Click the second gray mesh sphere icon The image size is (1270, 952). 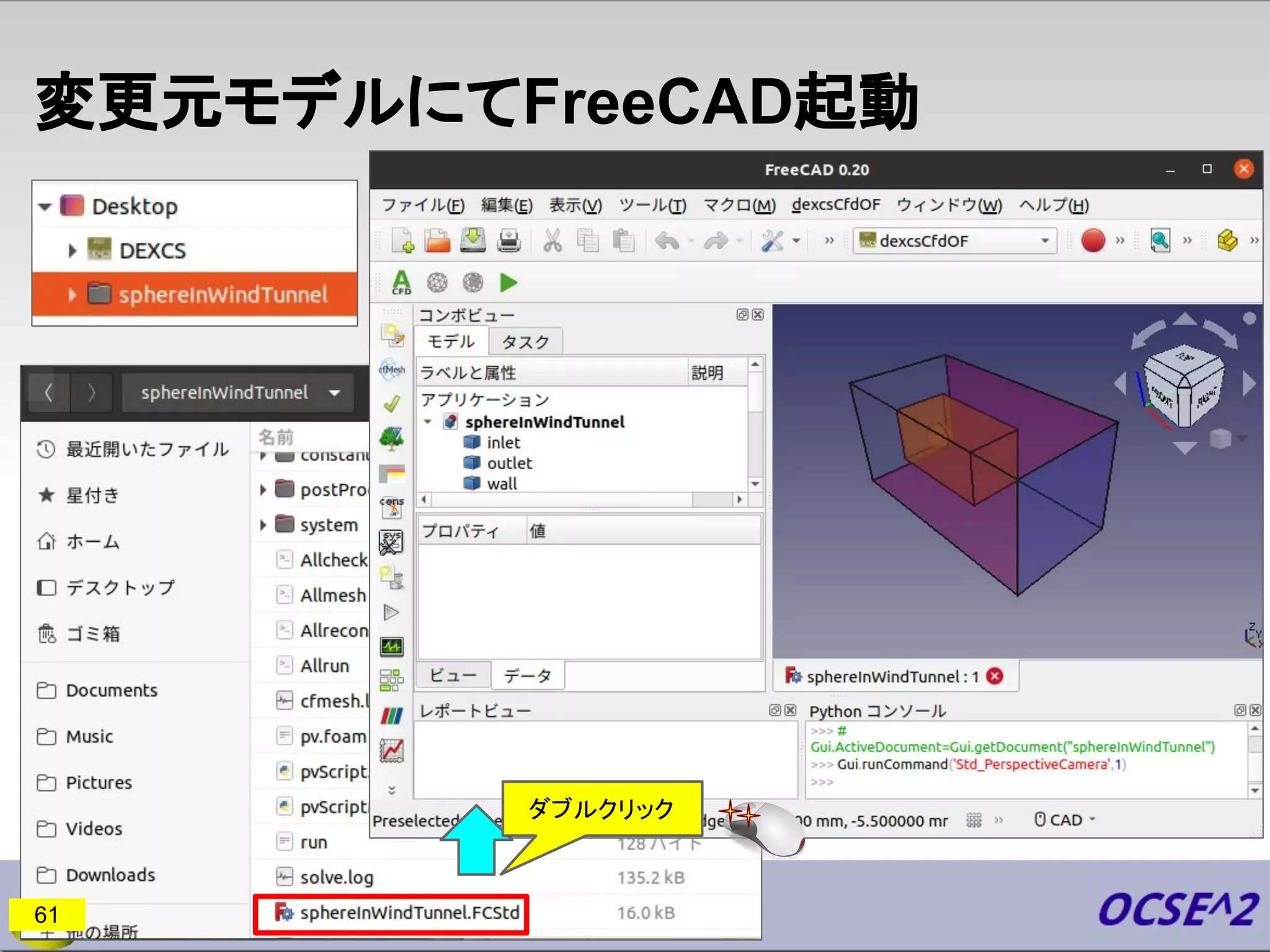[x=473, y=283]
